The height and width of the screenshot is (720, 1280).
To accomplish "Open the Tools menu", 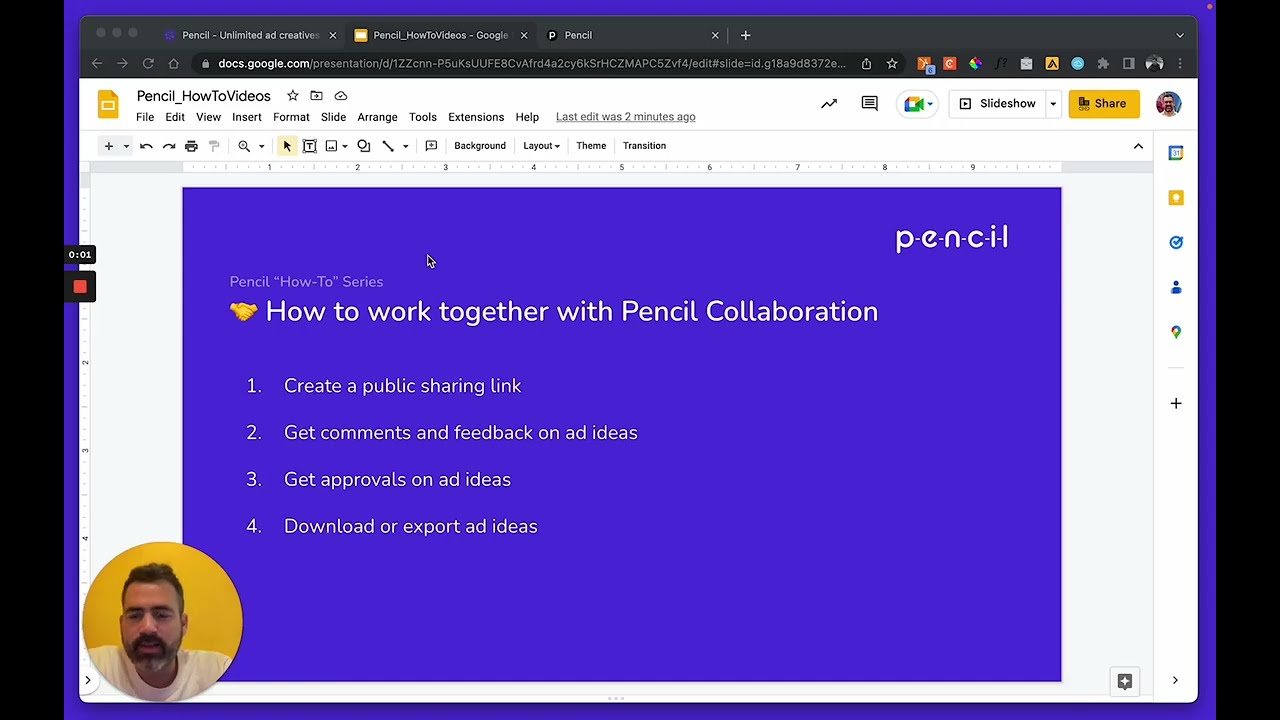I will click(x=423, y=117).
